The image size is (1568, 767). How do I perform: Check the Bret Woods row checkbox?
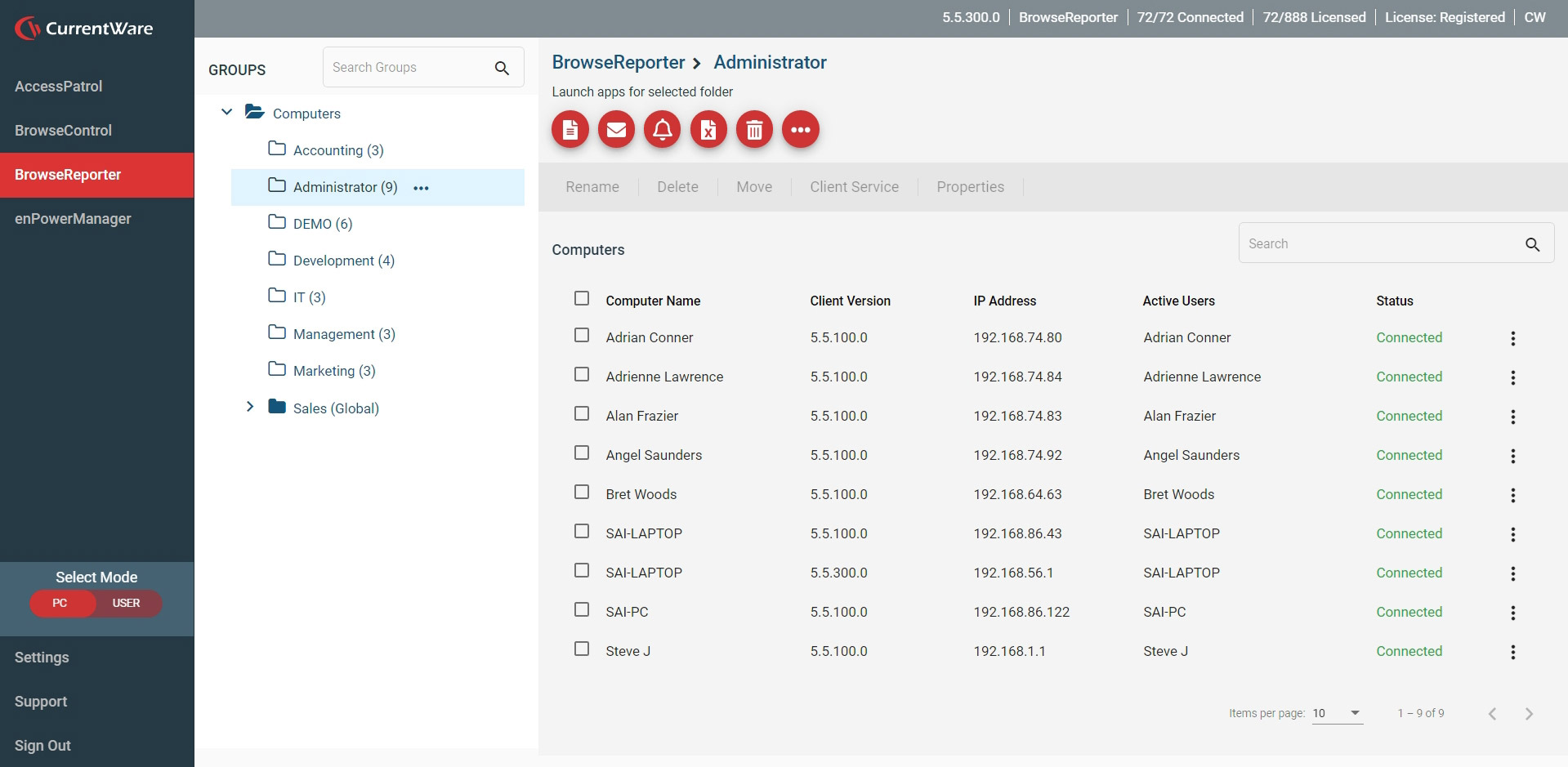tap(582, 492)
